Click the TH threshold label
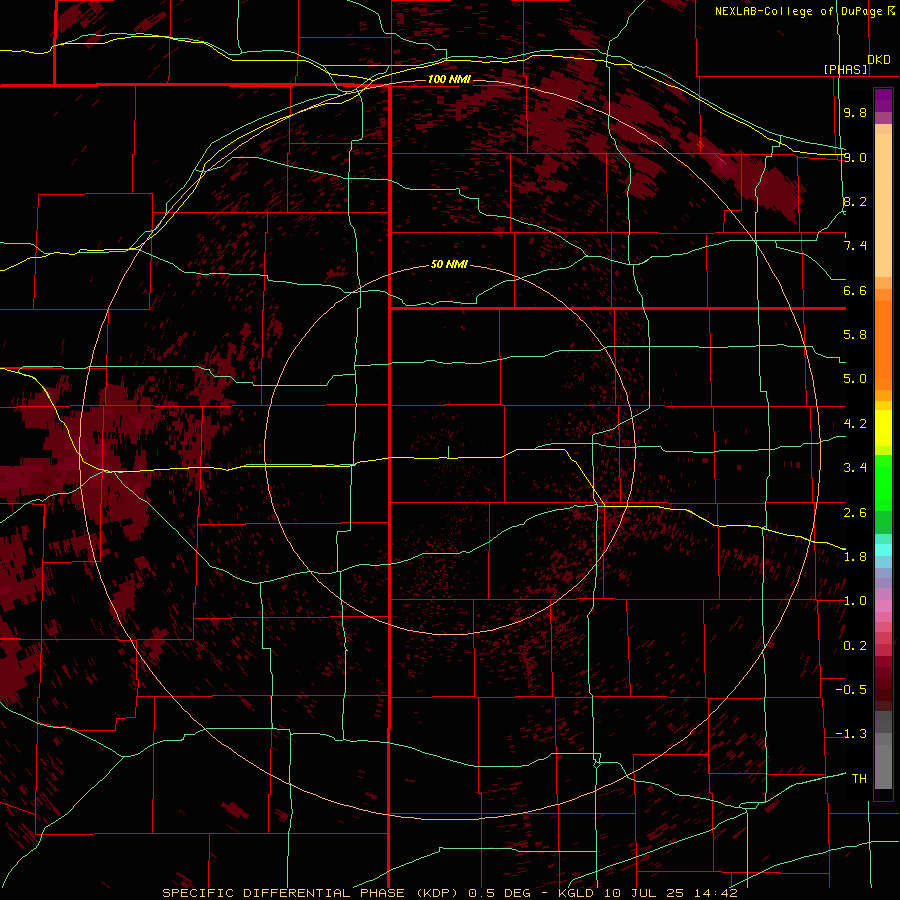This screenshot has height=900, width=900. click(x=859, y=779)
